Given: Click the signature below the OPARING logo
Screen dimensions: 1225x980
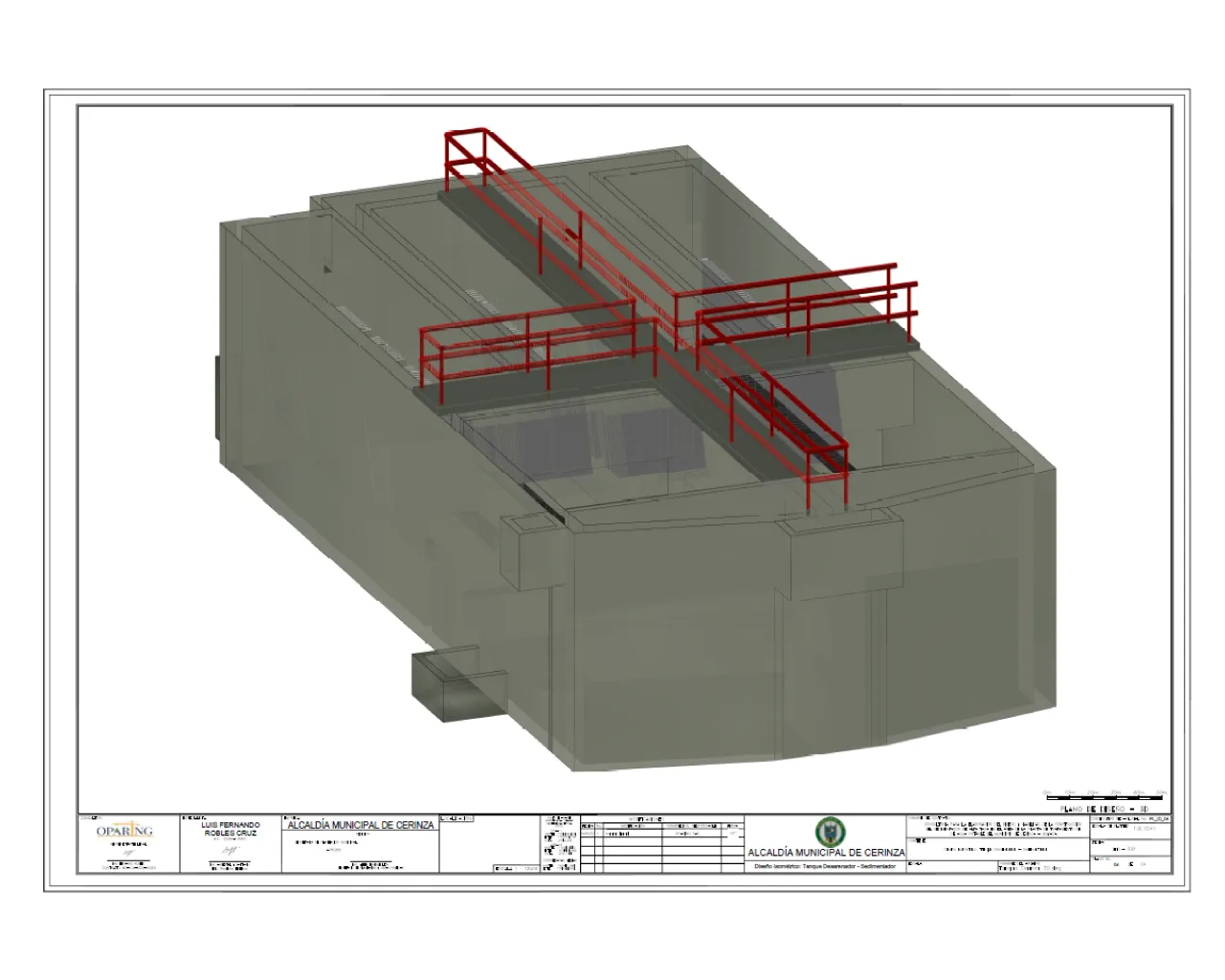Looking at the screenshot, I should tap(128, 852).
